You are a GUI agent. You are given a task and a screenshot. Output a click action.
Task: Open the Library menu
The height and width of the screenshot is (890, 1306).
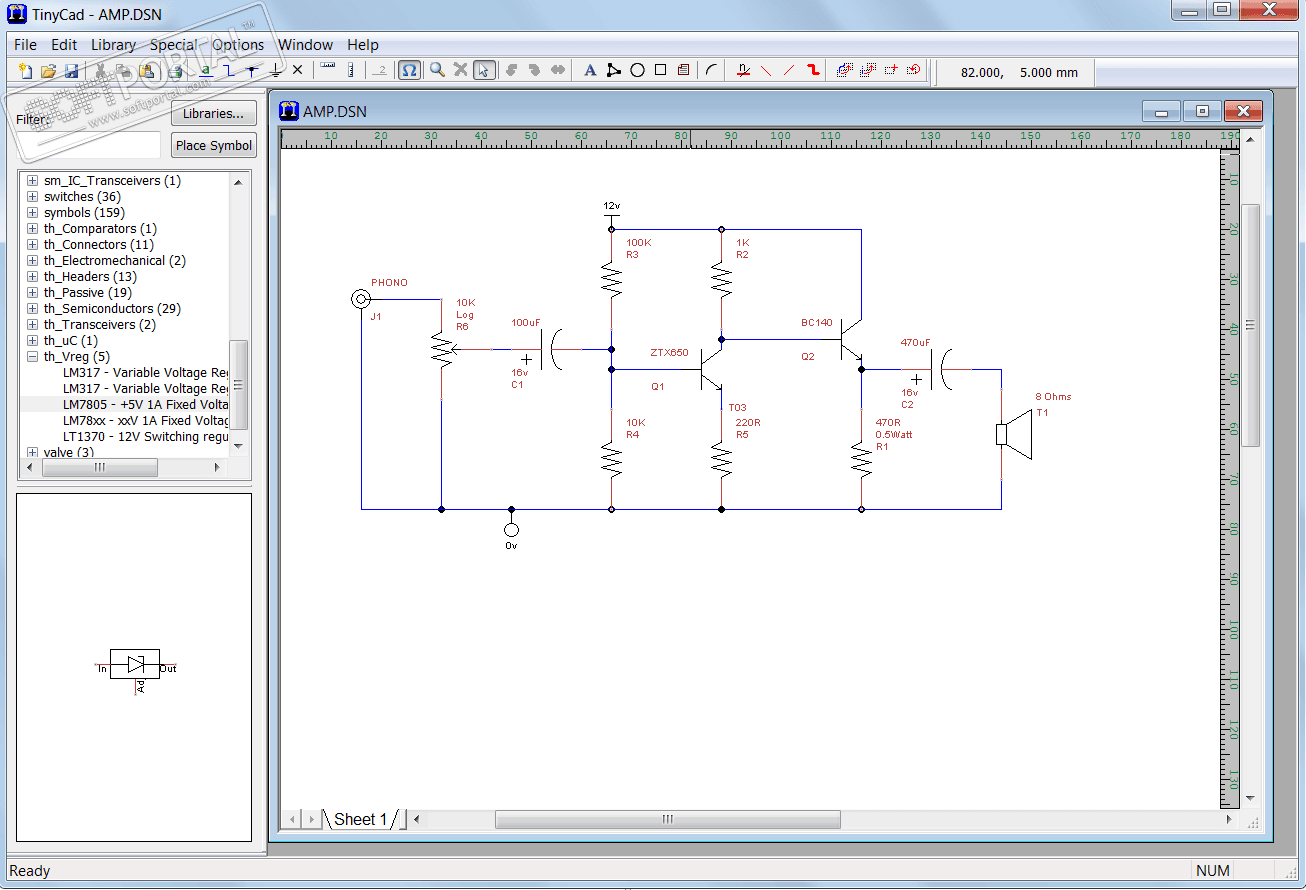pos(113,45)
